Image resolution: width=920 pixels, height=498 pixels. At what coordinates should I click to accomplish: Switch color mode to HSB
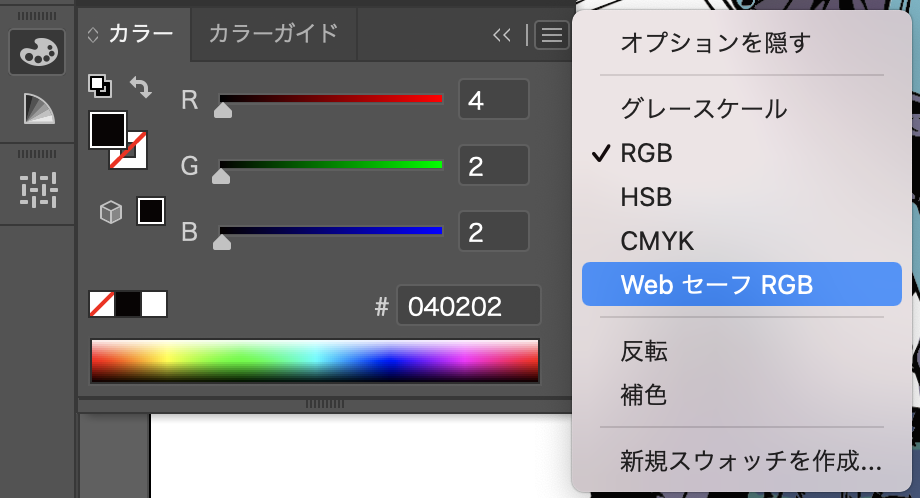point(645,197)
